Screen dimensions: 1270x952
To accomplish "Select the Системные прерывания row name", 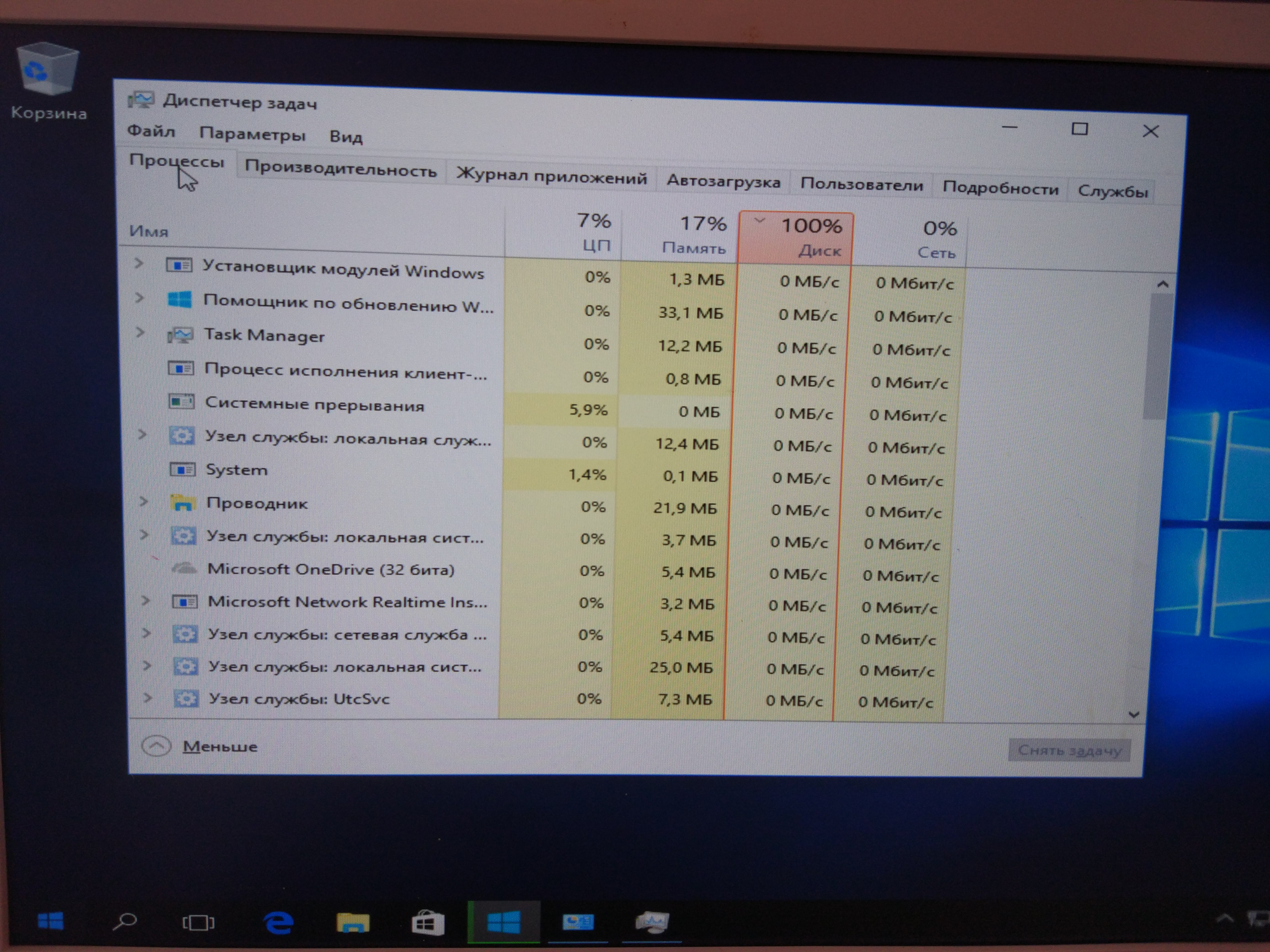I will pos(315,404).
